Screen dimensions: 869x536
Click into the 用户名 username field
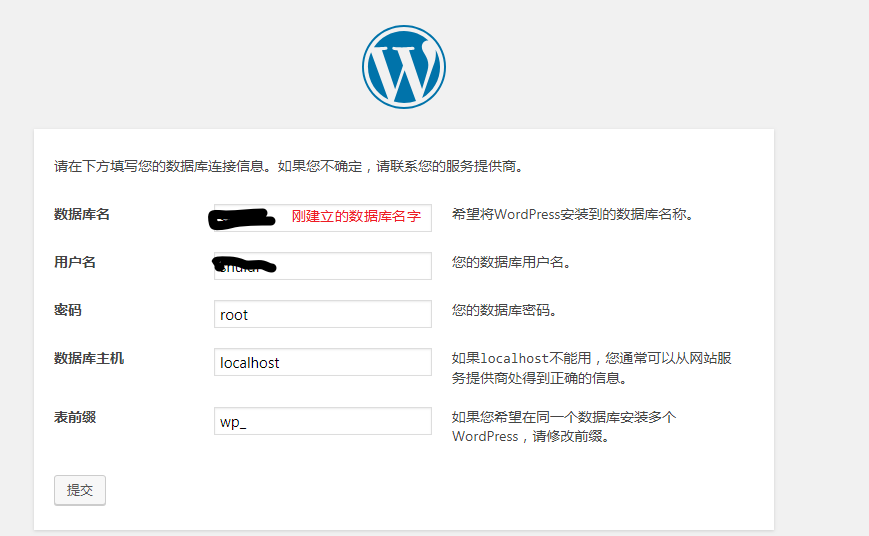click(x=323, y=266)
